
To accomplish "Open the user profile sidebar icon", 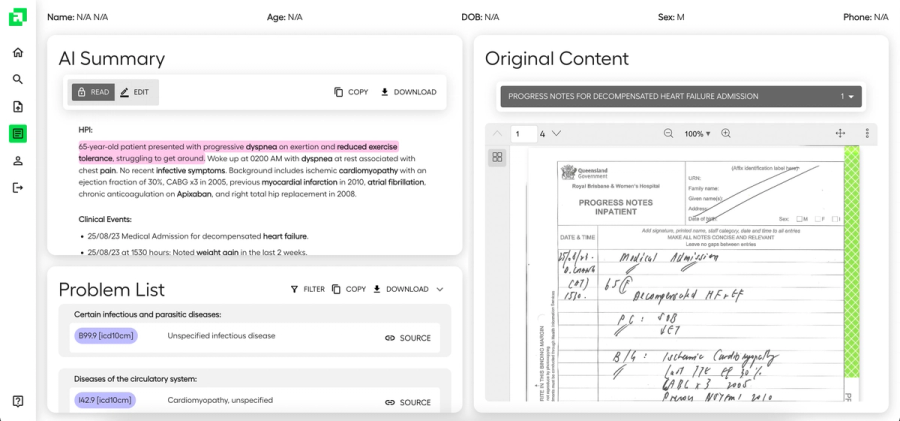I will [x=18, y=161].
